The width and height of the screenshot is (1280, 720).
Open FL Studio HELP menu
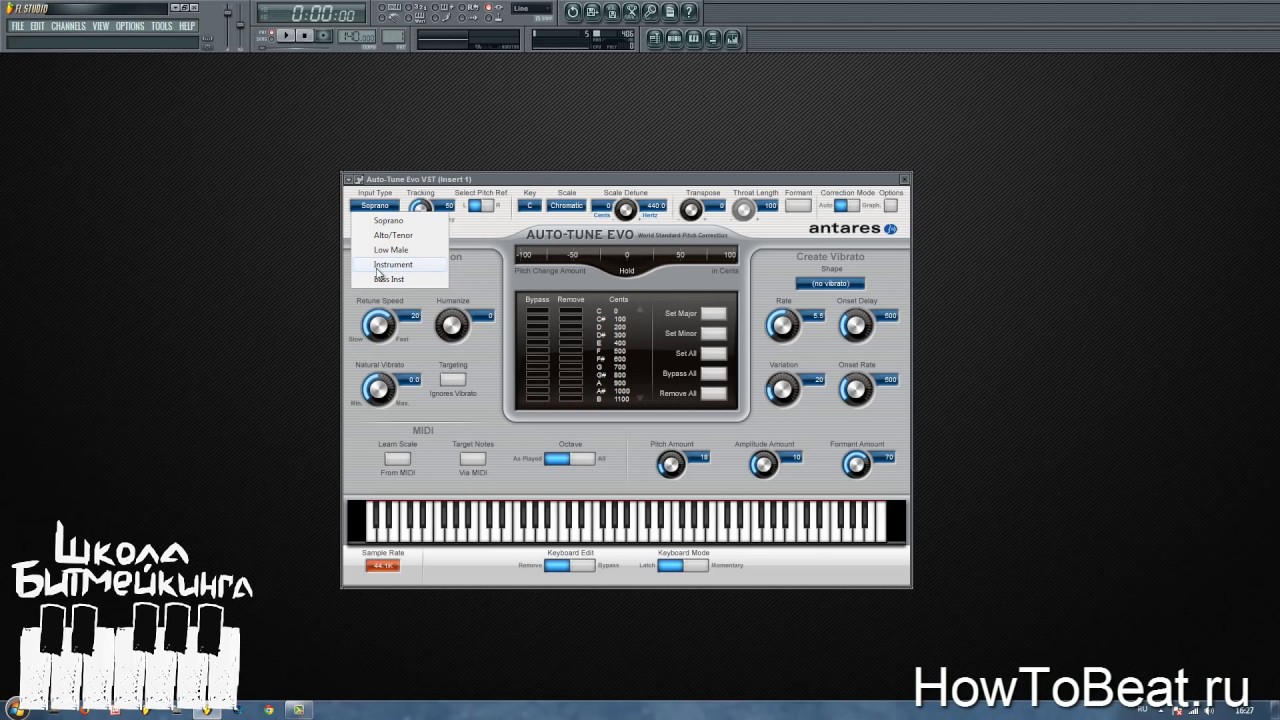(x=187, y=26)
